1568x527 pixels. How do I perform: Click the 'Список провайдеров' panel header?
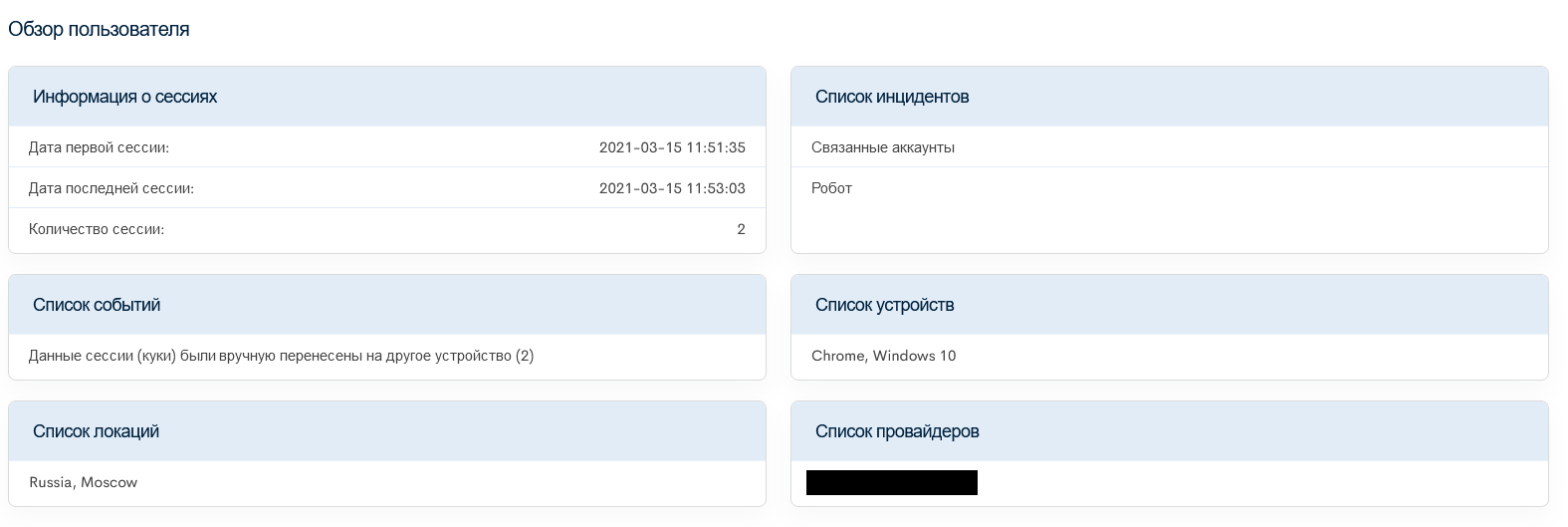point(897,431)
